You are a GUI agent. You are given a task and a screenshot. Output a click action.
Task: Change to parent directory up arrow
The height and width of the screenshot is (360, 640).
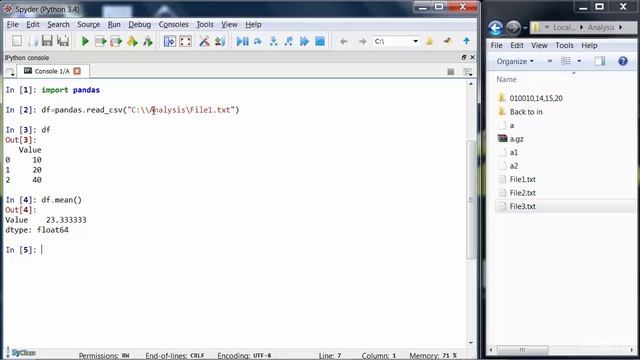click(x=467, y=41)
